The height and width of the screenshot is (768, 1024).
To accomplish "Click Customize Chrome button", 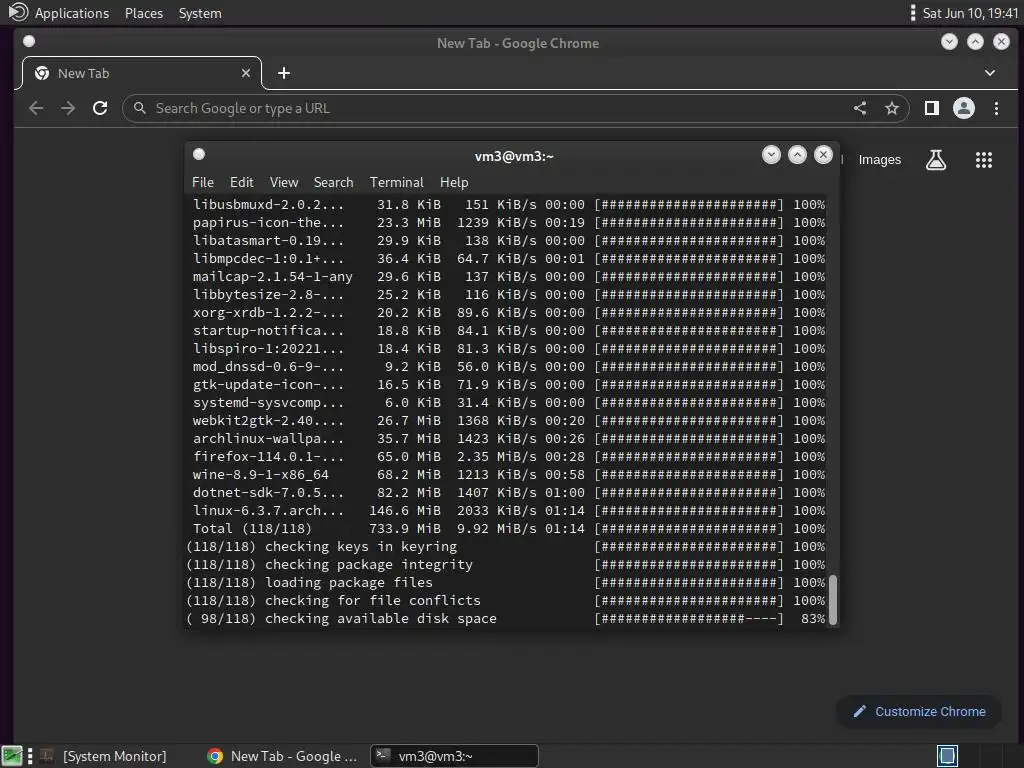I will [919, 712].
